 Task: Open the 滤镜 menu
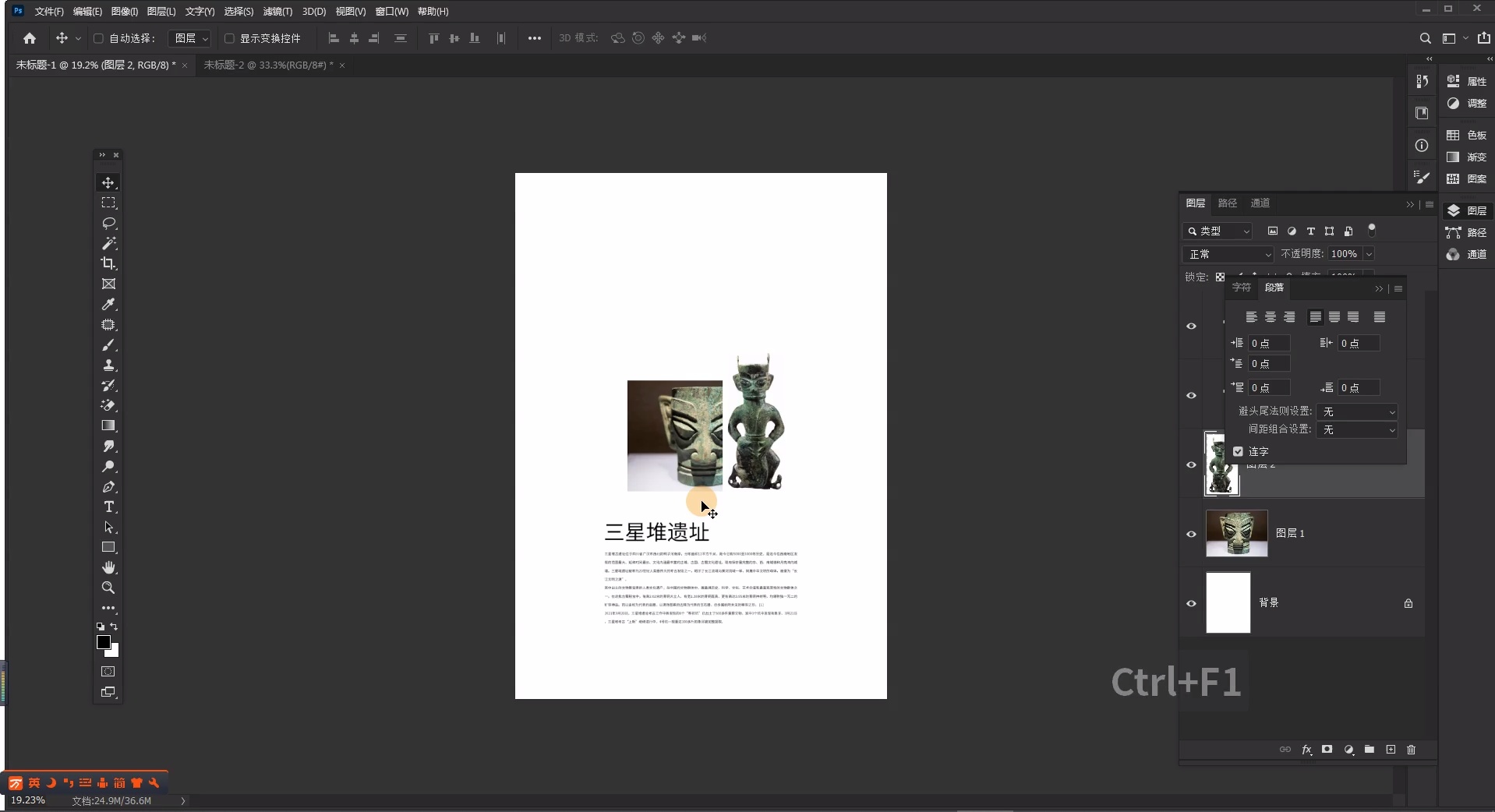[276, 11]
